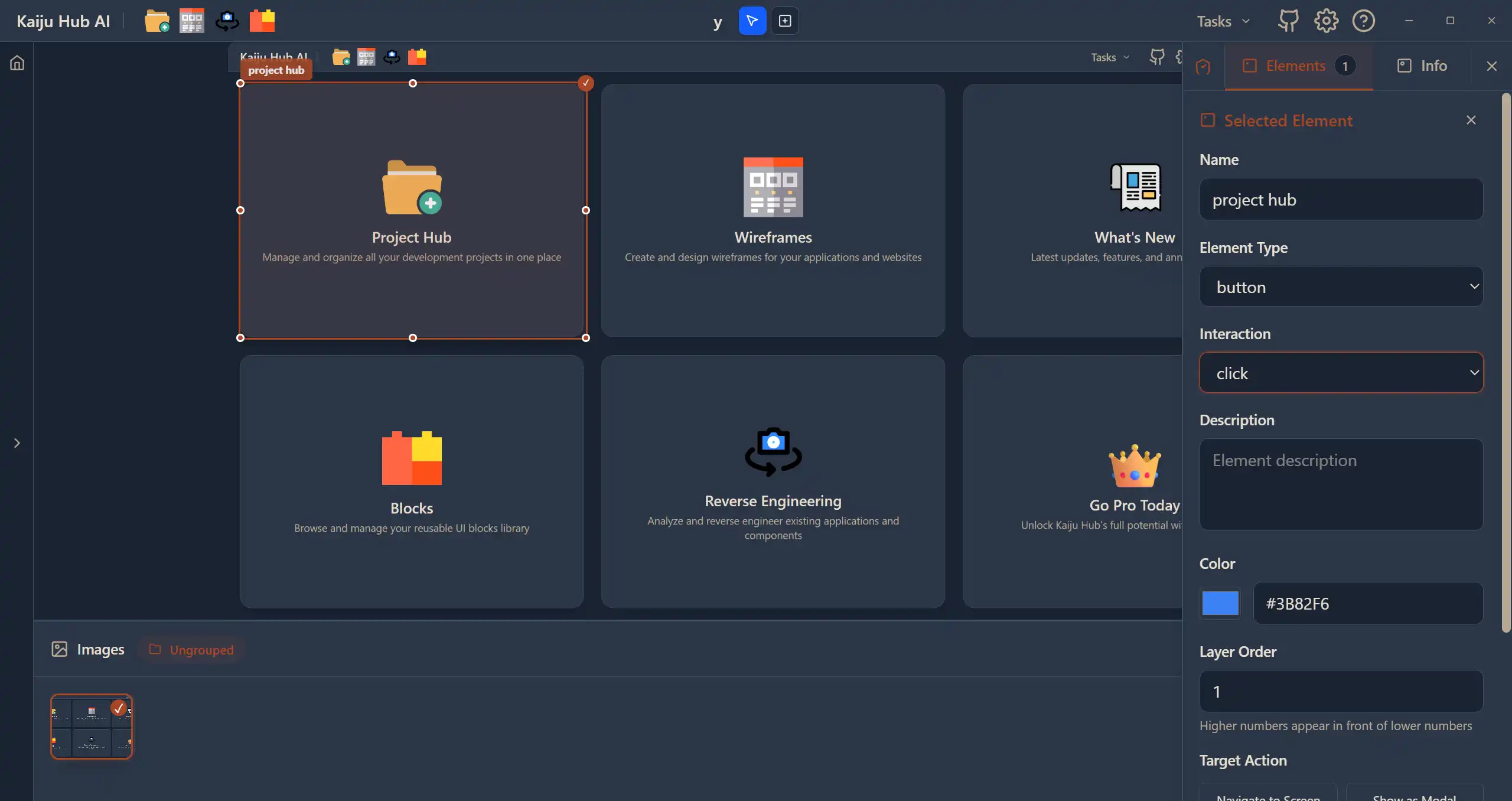The image size is (1512, 801).
Task: Click the Blocks icon inside canvas screenshot header
Action: pyautogui.click(x=417, y=57)
